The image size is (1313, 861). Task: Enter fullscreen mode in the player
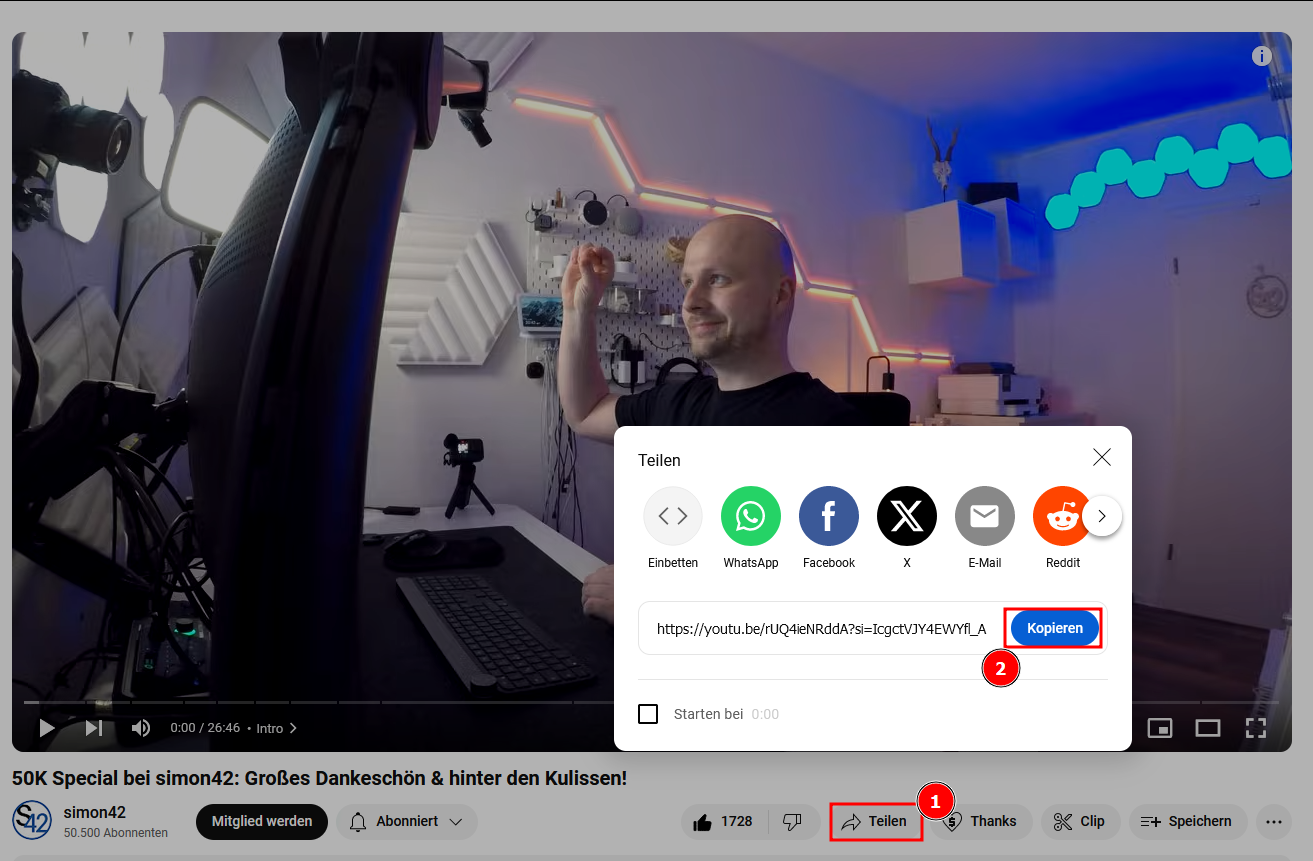coord(1256,728)
